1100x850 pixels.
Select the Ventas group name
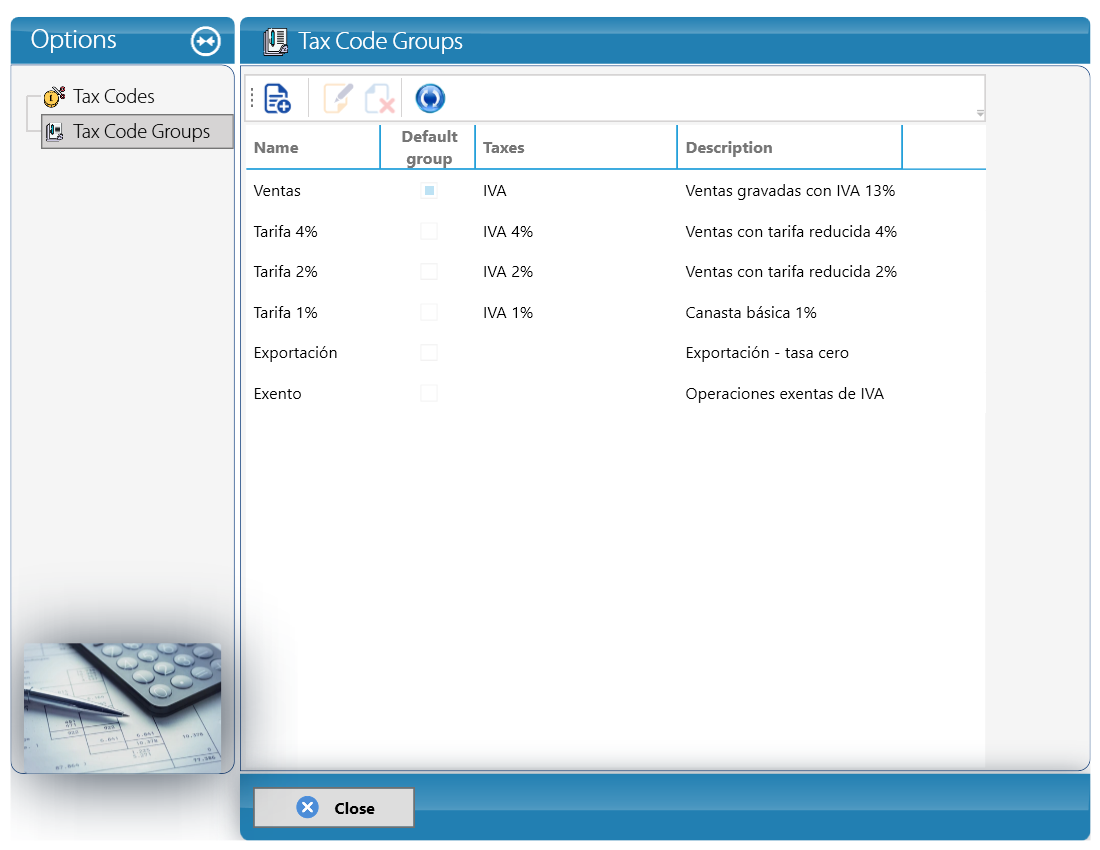coord(277,191)
